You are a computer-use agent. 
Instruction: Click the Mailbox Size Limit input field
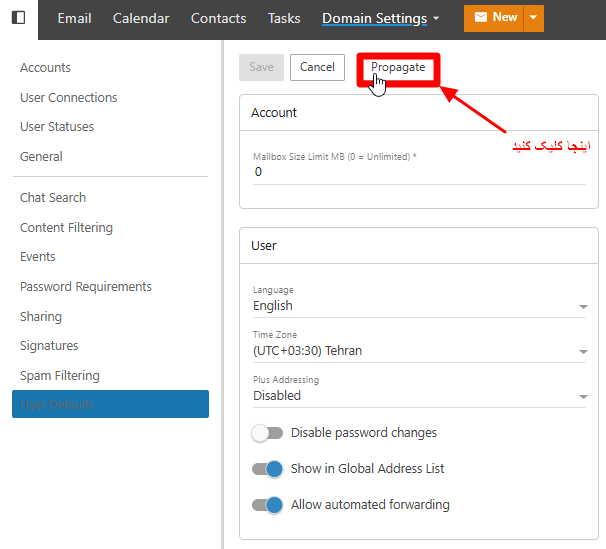(419, 172)
